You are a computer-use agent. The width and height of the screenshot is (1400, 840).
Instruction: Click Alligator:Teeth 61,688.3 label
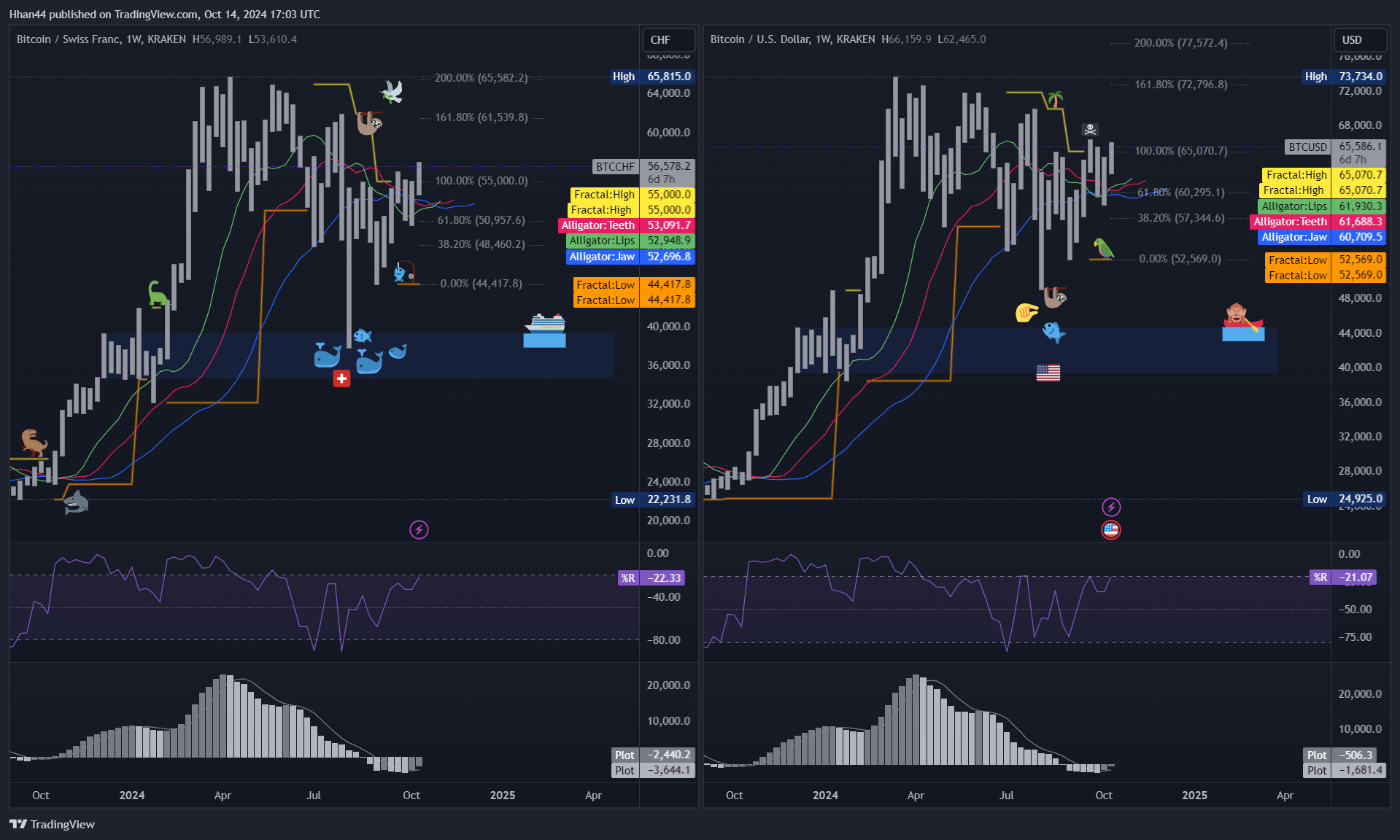click(x=1319, y=222)
